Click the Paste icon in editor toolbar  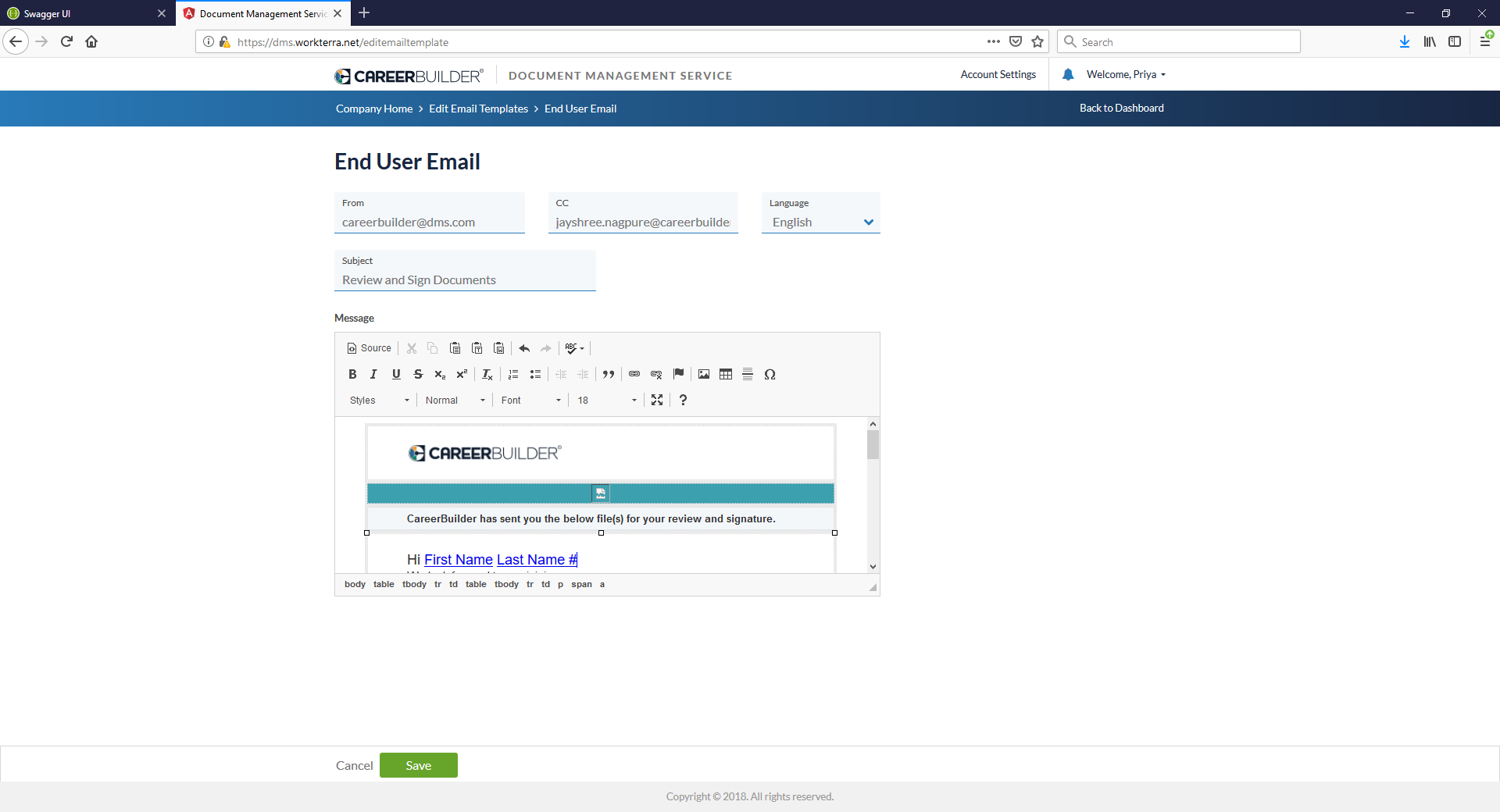455,348
